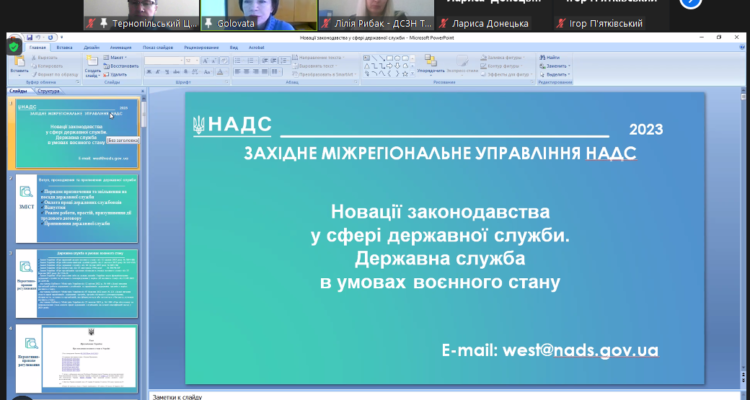
Task: Toggle underline Ч formatting
Action: pyautogui.click(x=167, y=72)
